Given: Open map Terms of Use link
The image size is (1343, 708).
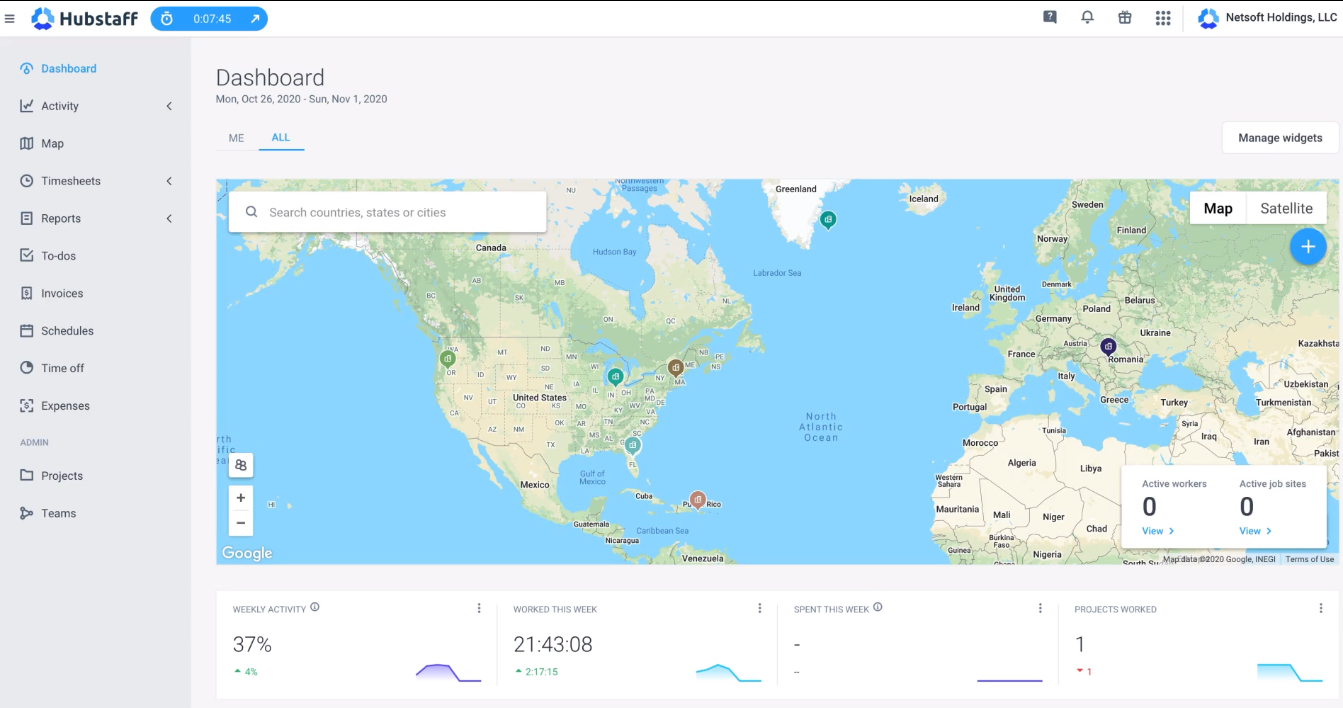Looking at the screenshot, I should [x=1309, y=559].
